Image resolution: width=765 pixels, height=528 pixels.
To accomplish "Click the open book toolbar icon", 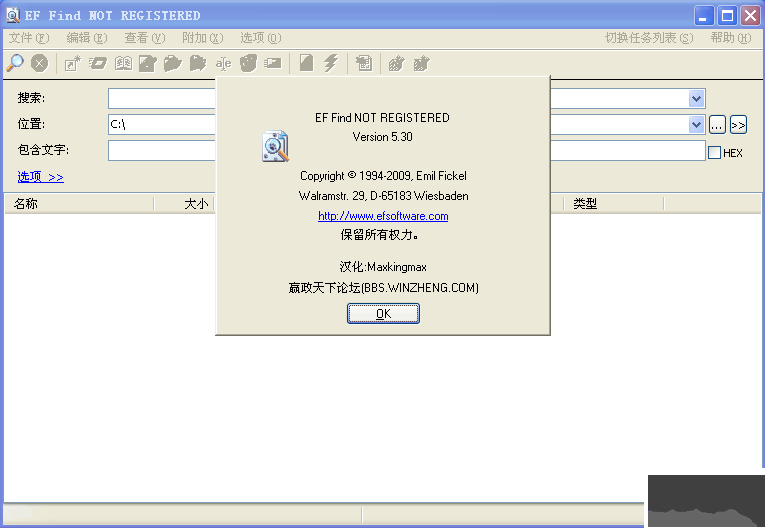I will coord(123,63).
